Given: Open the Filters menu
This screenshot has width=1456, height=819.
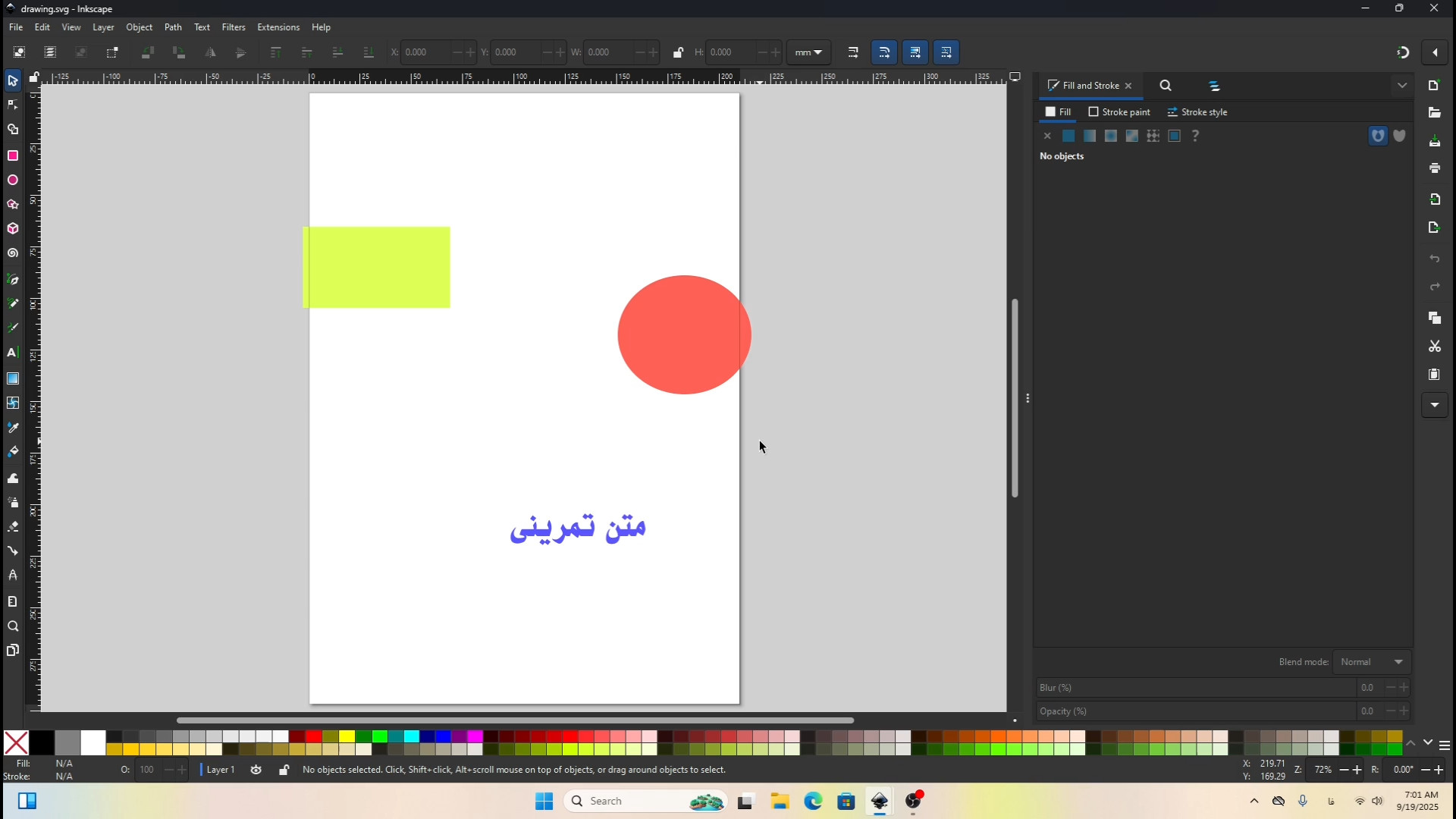Looking at the screenshot, I should point(234,27).
